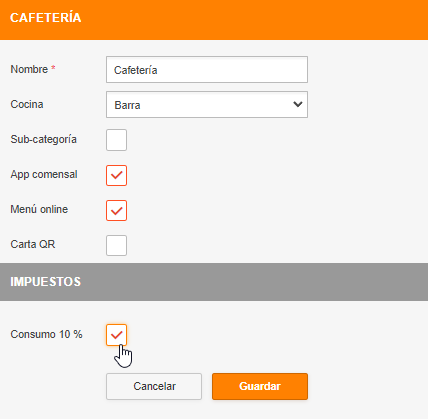Disable the Menú online checkbox

tap(116, 210)
